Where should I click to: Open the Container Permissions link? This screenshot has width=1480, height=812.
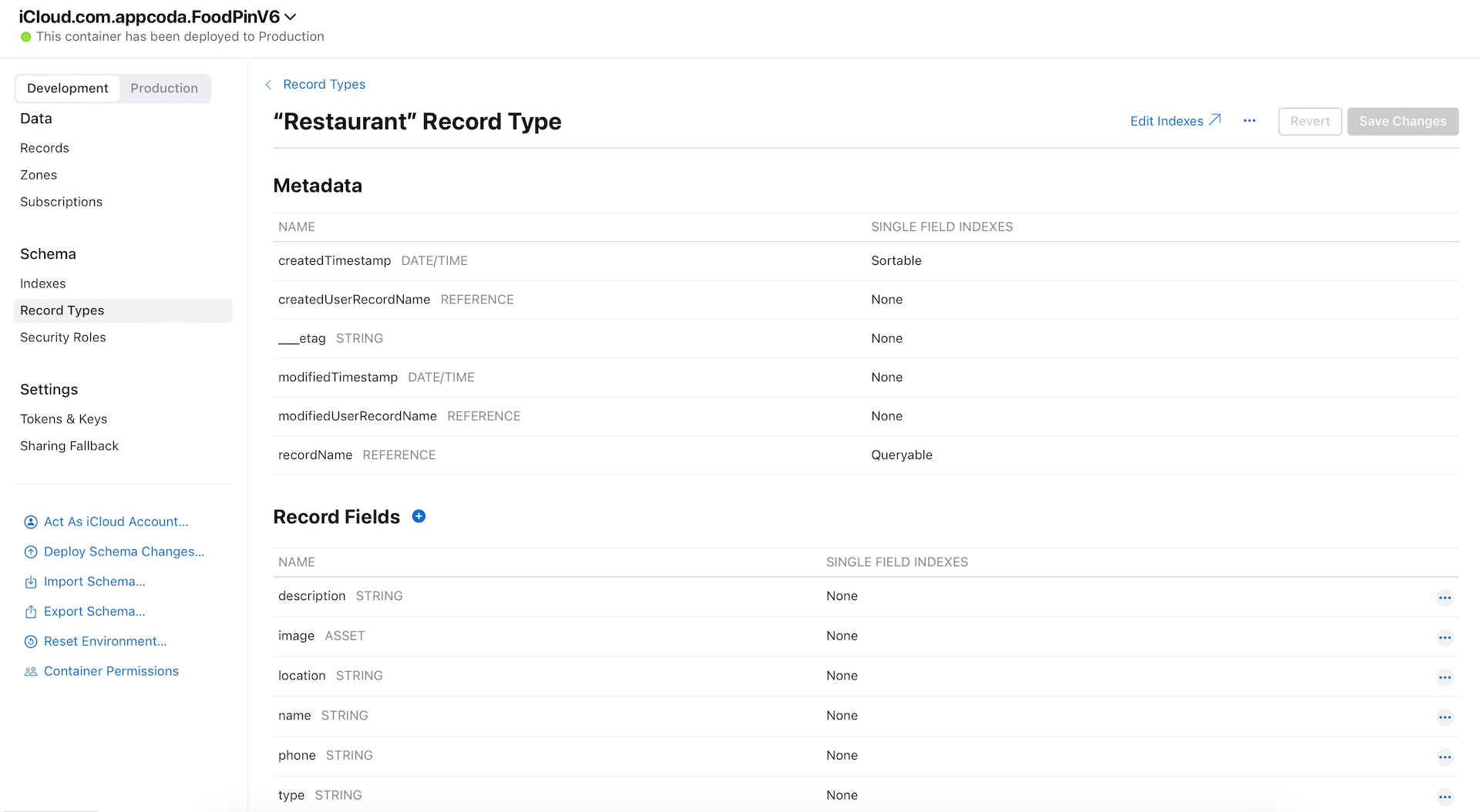[111, 671]
